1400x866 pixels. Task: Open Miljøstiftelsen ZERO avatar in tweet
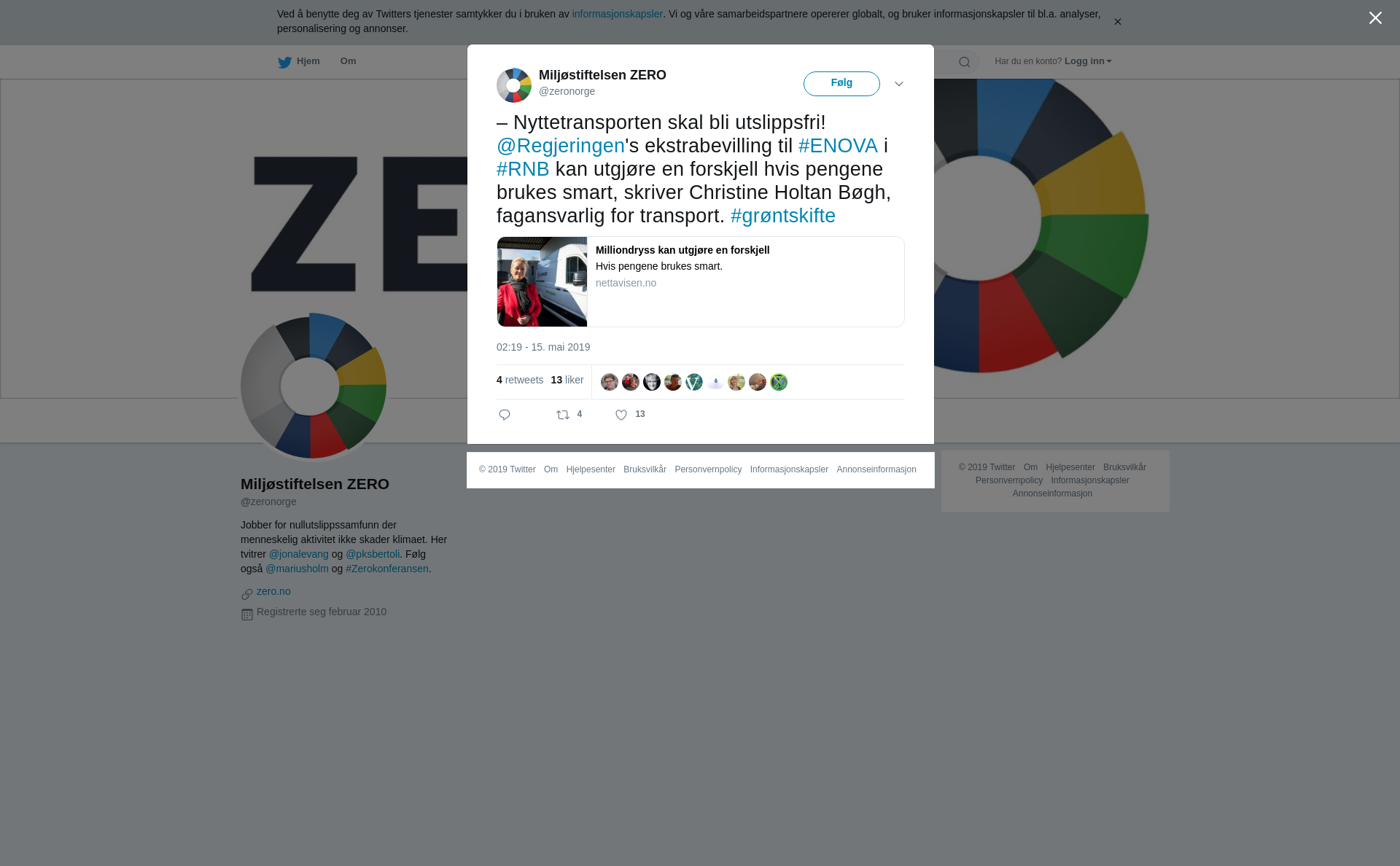pos(514,85)
